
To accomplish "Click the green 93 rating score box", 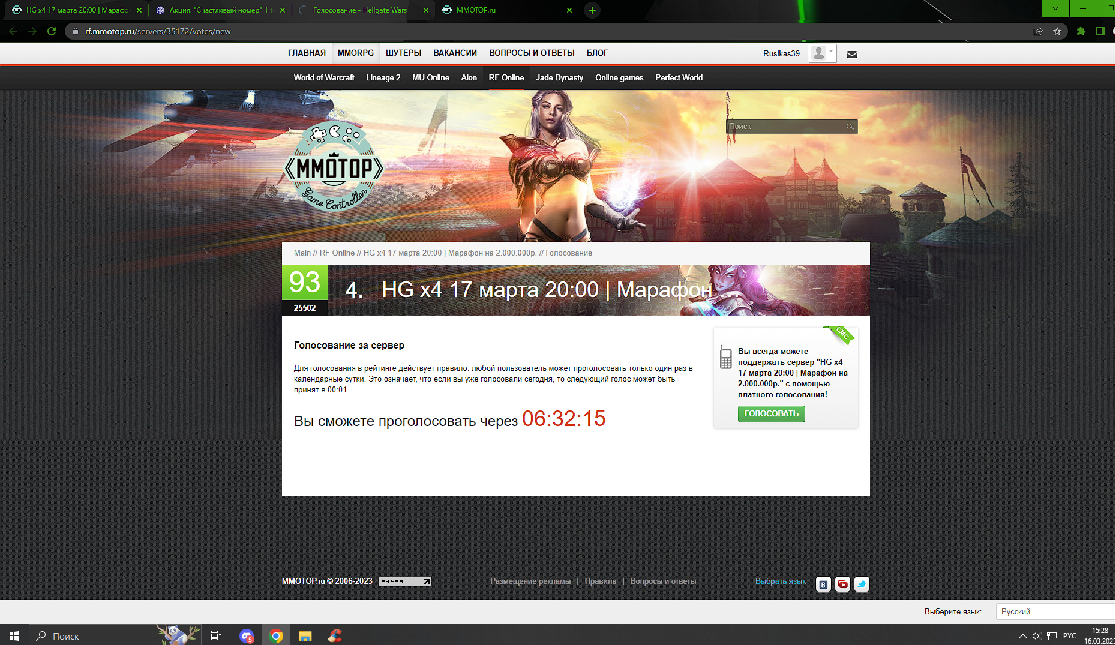I will pos(305,282).
